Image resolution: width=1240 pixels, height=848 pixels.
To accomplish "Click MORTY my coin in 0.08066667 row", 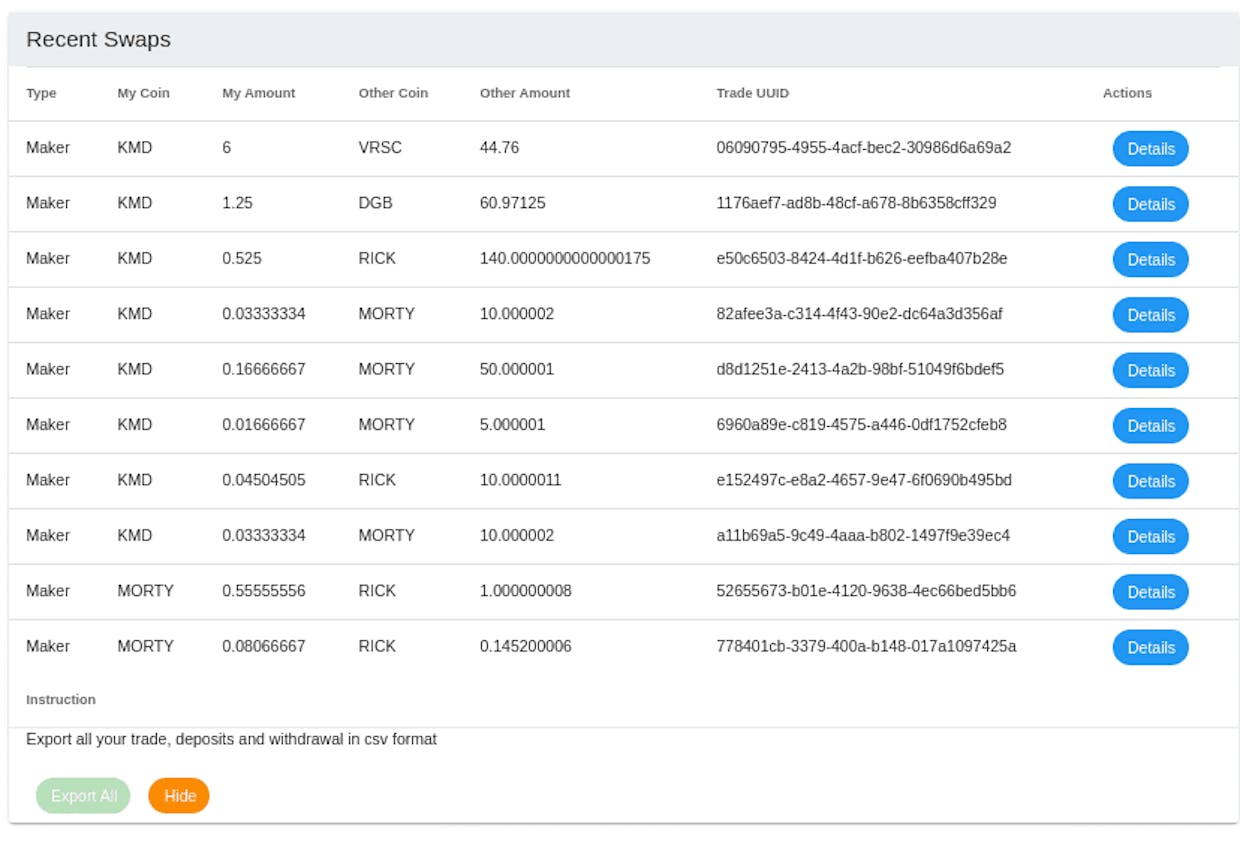I will 145,646.
